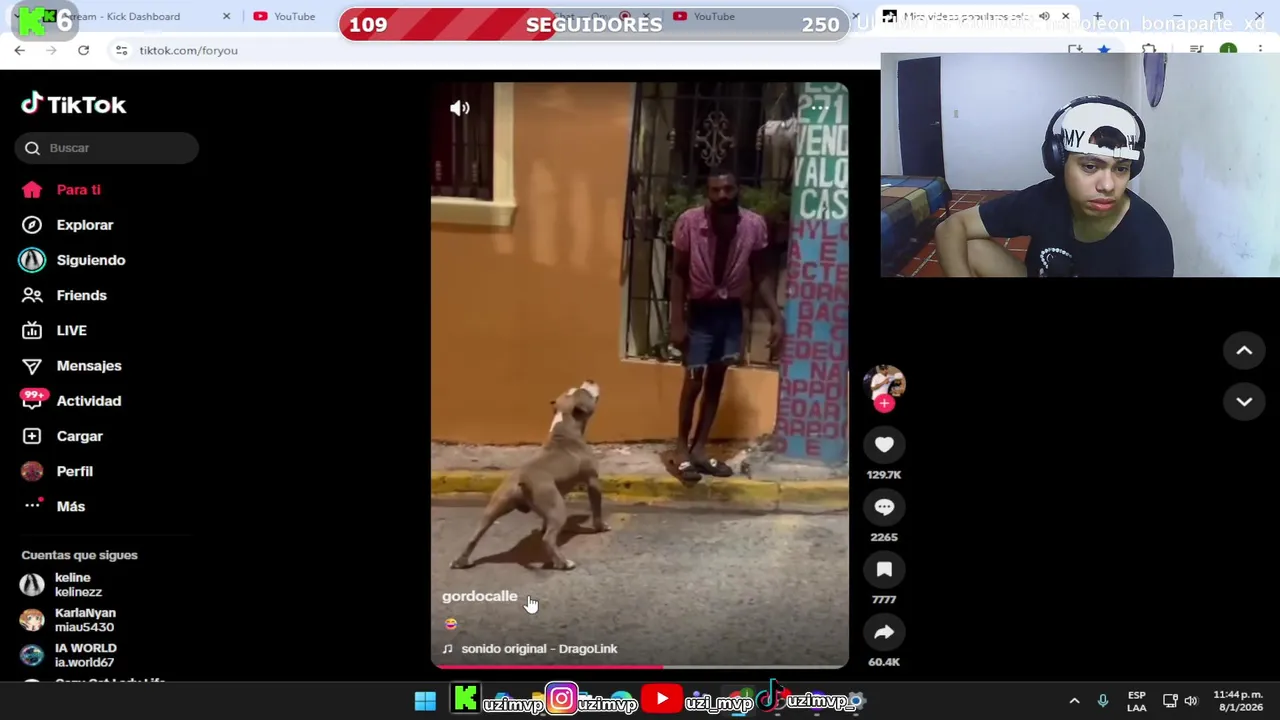Mute the TikTok tab via its speaker icon
The width and height of the screenshot is (1280, 720).
pyautogui.click(x=1044, y=16)
